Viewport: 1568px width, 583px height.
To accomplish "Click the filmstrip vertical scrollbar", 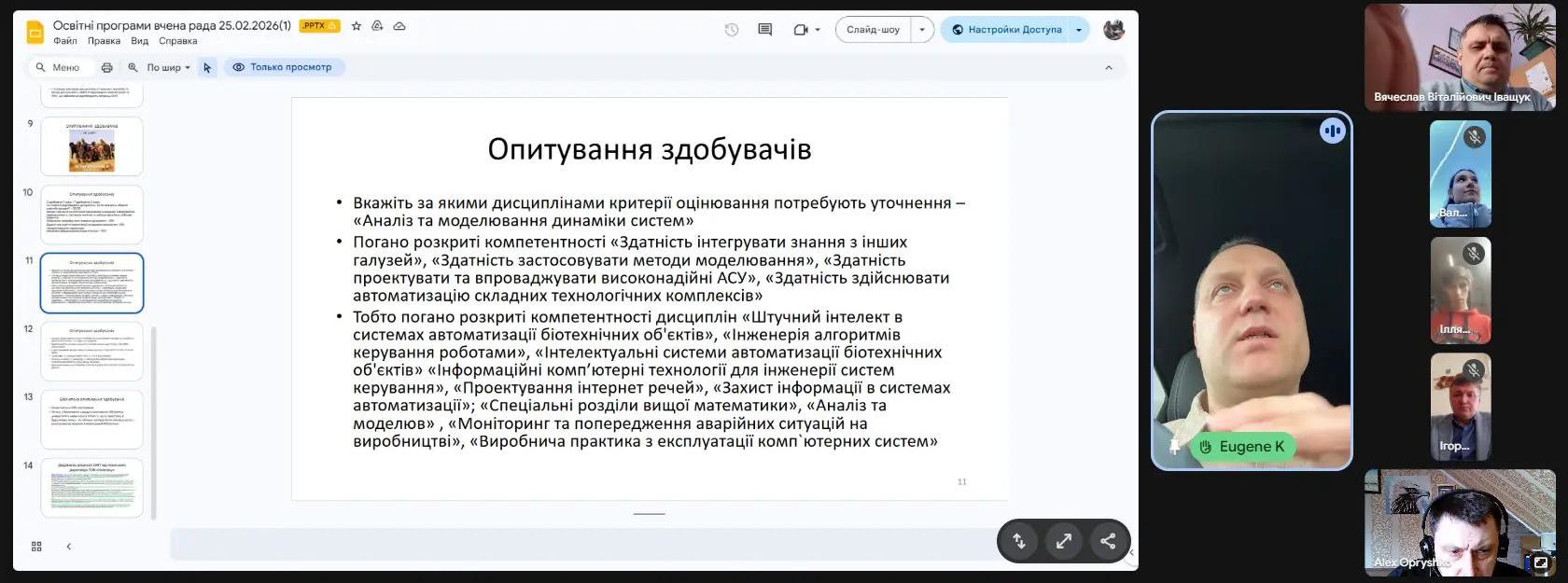I will click(x=154, y=423).
